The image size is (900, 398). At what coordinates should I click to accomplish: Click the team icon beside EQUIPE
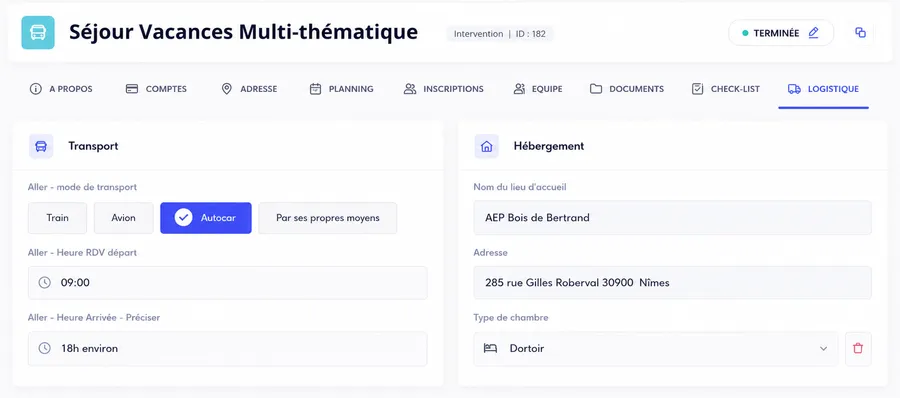click(519, 89)
